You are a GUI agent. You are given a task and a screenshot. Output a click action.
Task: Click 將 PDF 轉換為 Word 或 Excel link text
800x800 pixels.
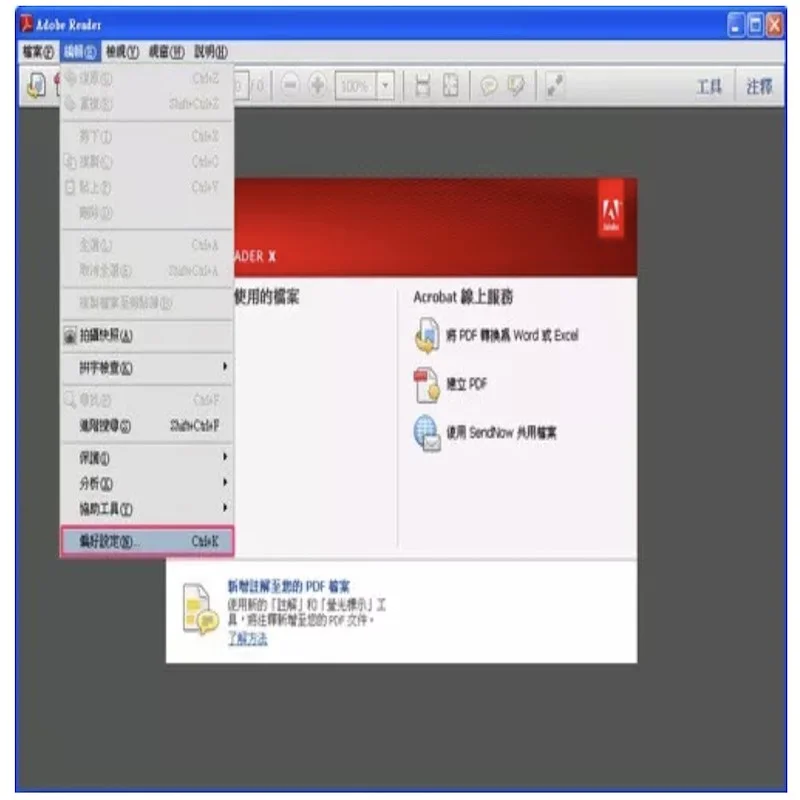(x=512, y=335)
